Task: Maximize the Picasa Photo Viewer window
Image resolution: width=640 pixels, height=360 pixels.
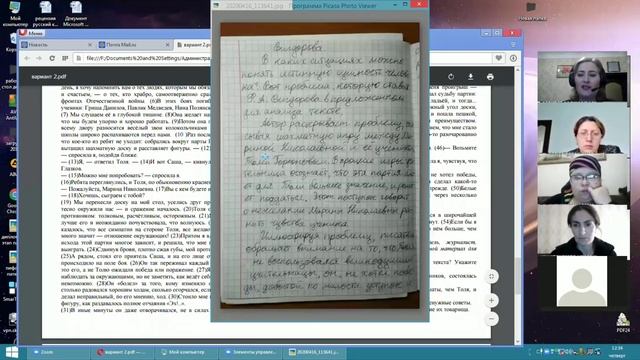Action: (x=405, y=4)
